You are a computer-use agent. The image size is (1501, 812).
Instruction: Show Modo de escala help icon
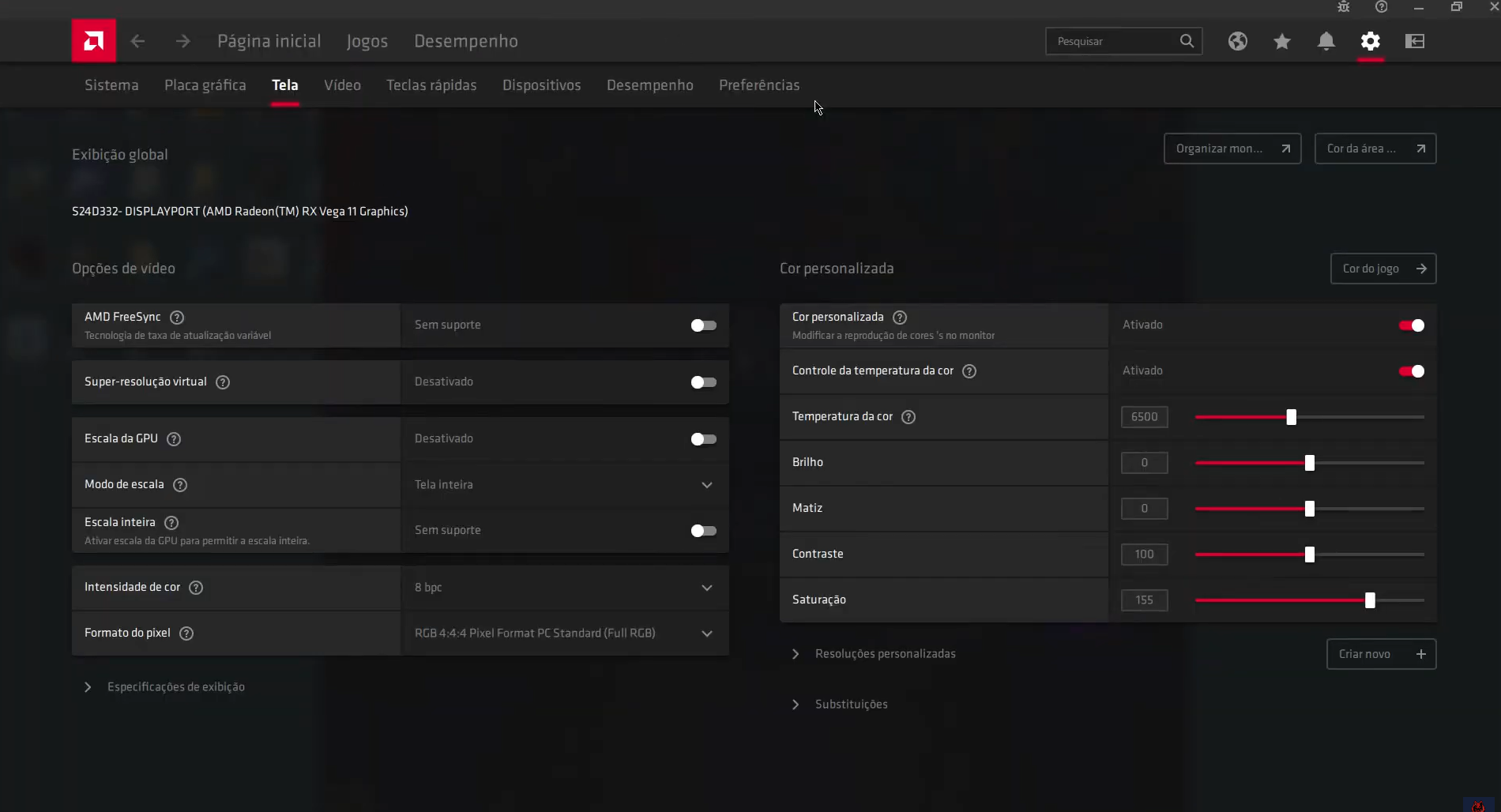(180, 485)
